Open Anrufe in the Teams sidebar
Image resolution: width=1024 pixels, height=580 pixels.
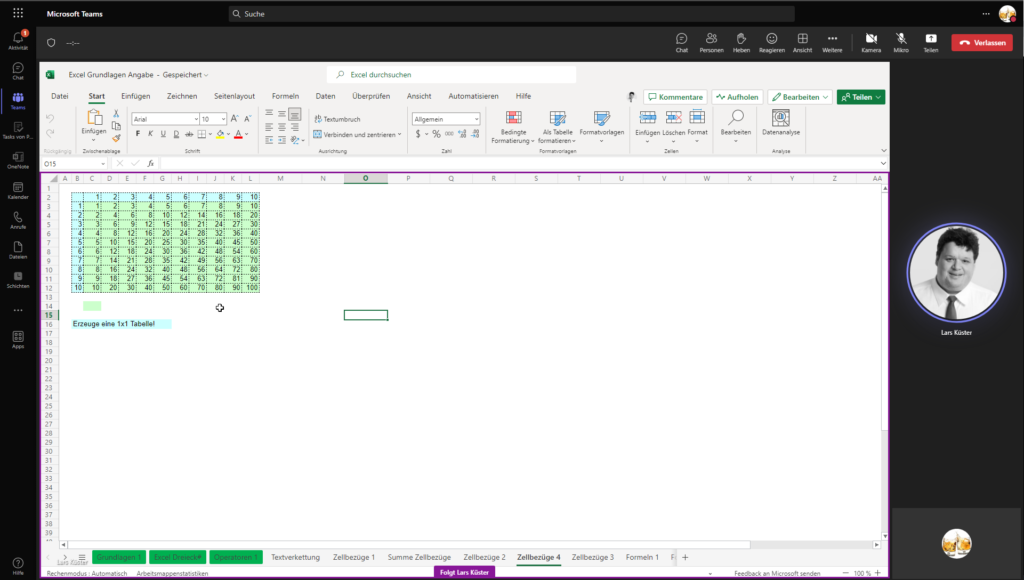(18, 220)
